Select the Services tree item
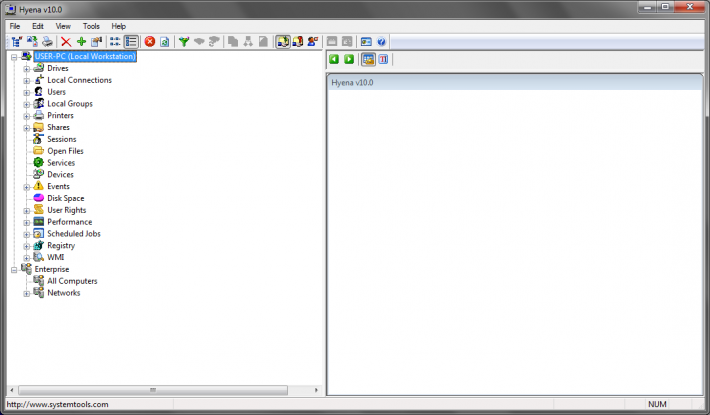This screenshot has width=710, height=415. click(61, 162)
